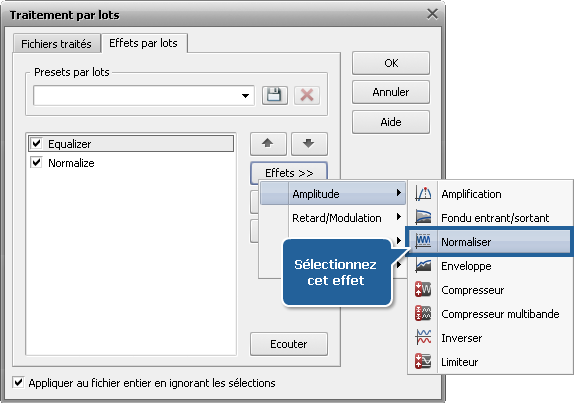Click the Amplification effect icon

423,194
